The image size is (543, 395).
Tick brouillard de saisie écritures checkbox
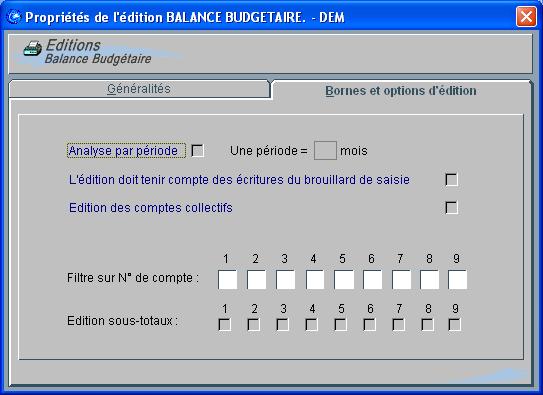point(452,180)
